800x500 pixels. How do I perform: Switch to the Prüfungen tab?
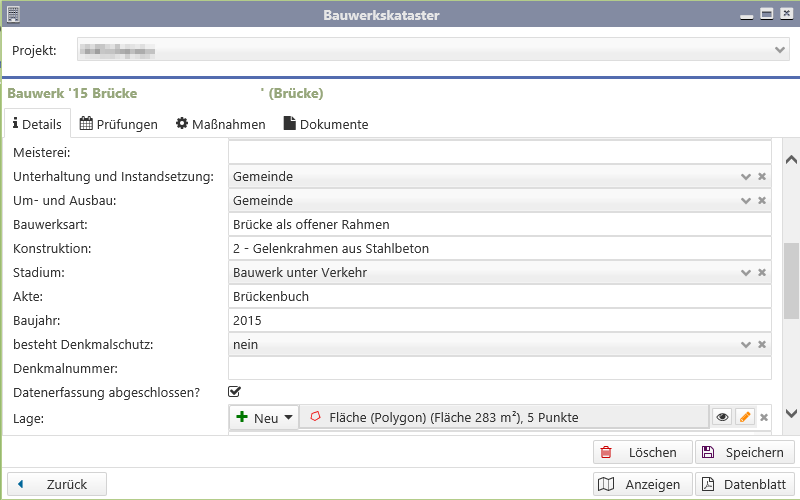(x=119, y=124)
